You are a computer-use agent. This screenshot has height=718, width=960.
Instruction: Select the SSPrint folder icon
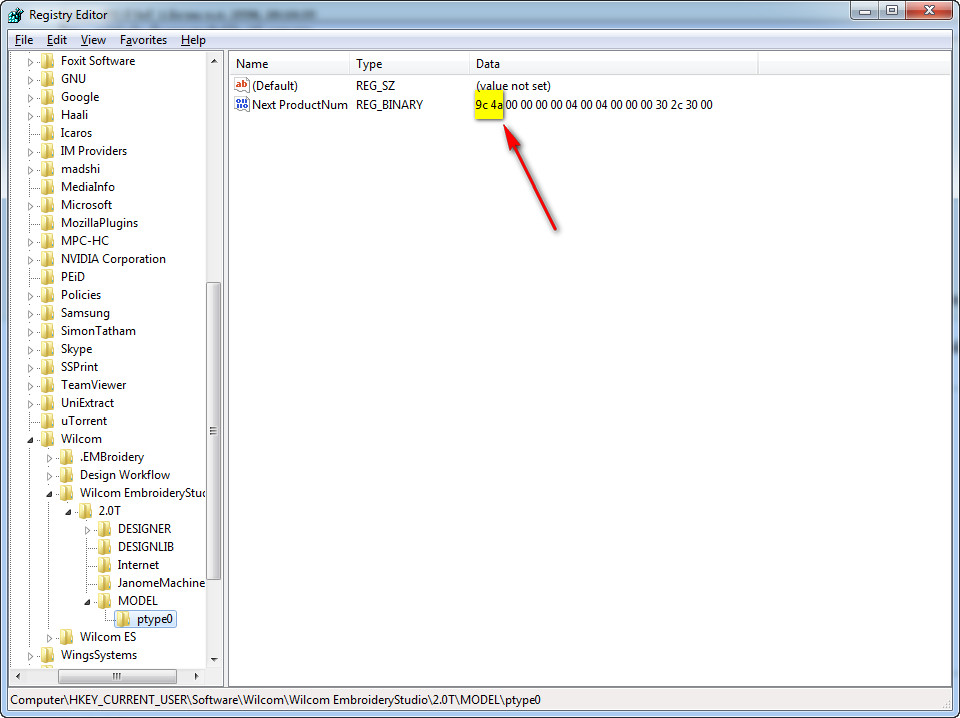(x=48, y=367)
